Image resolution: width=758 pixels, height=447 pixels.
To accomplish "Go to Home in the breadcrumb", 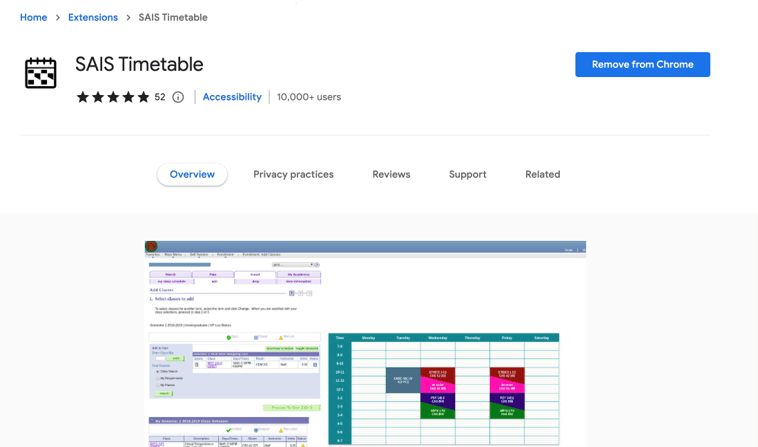I will [x=33, y=17].
